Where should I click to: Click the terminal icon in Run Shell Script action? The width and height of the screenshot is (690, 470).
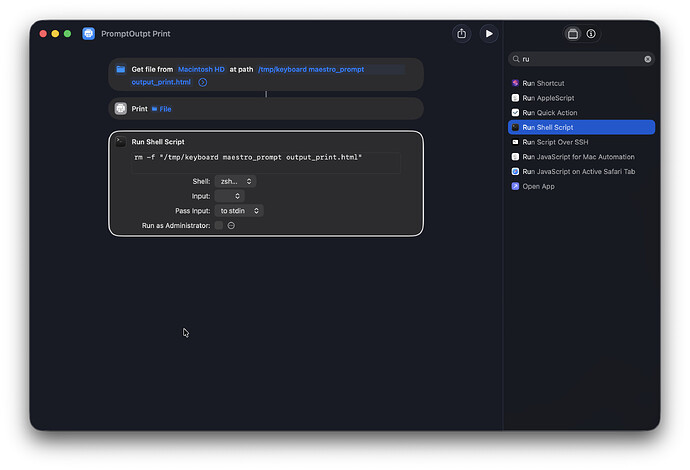121,142
